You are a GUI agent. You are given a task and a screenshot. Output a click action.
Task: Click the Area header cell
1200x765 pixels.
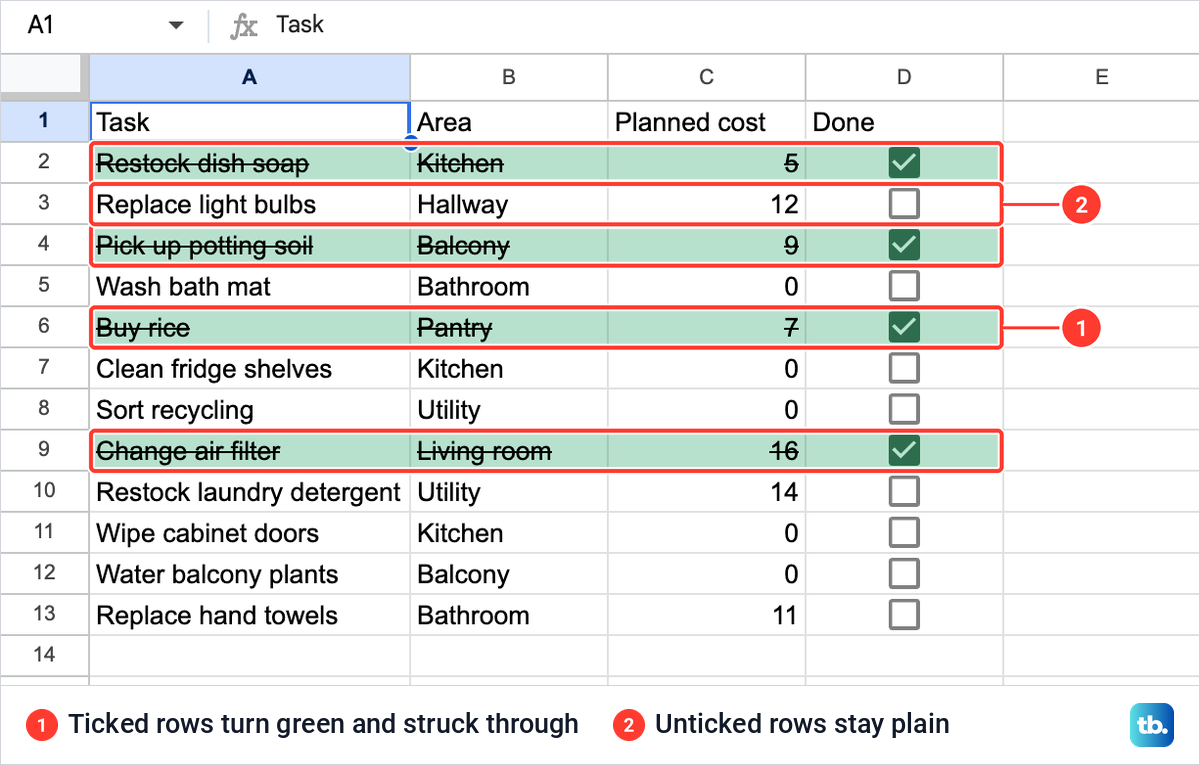(509, 122)
